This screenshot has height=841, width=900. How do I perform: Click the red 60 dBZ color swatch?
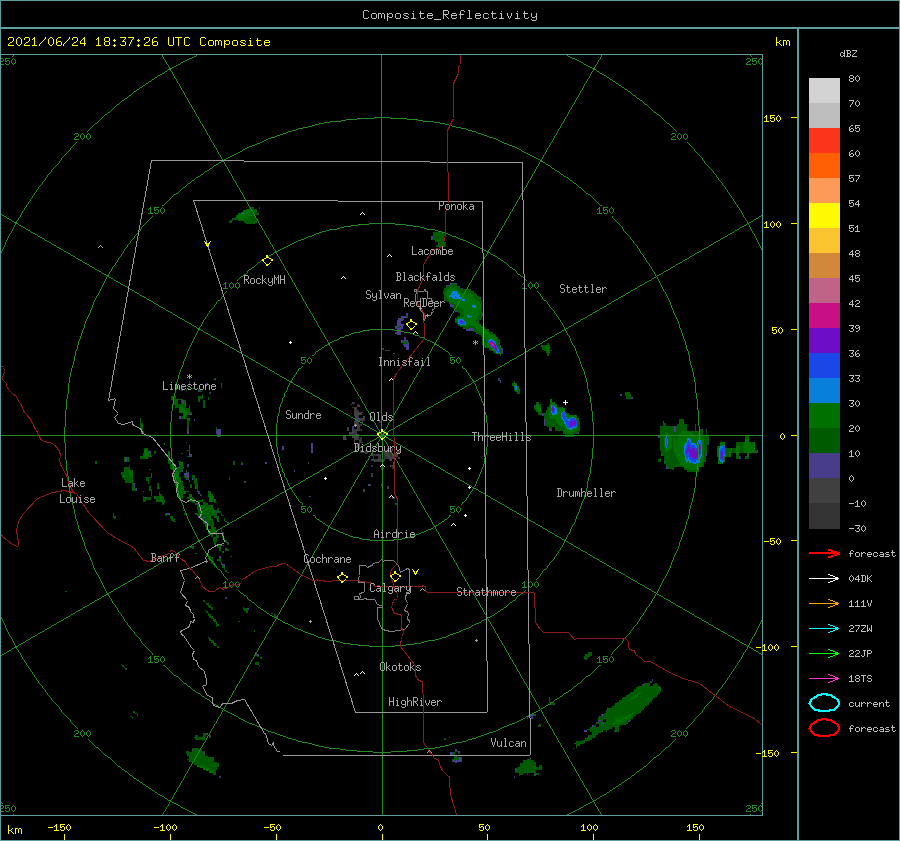[x=824, y=141]
